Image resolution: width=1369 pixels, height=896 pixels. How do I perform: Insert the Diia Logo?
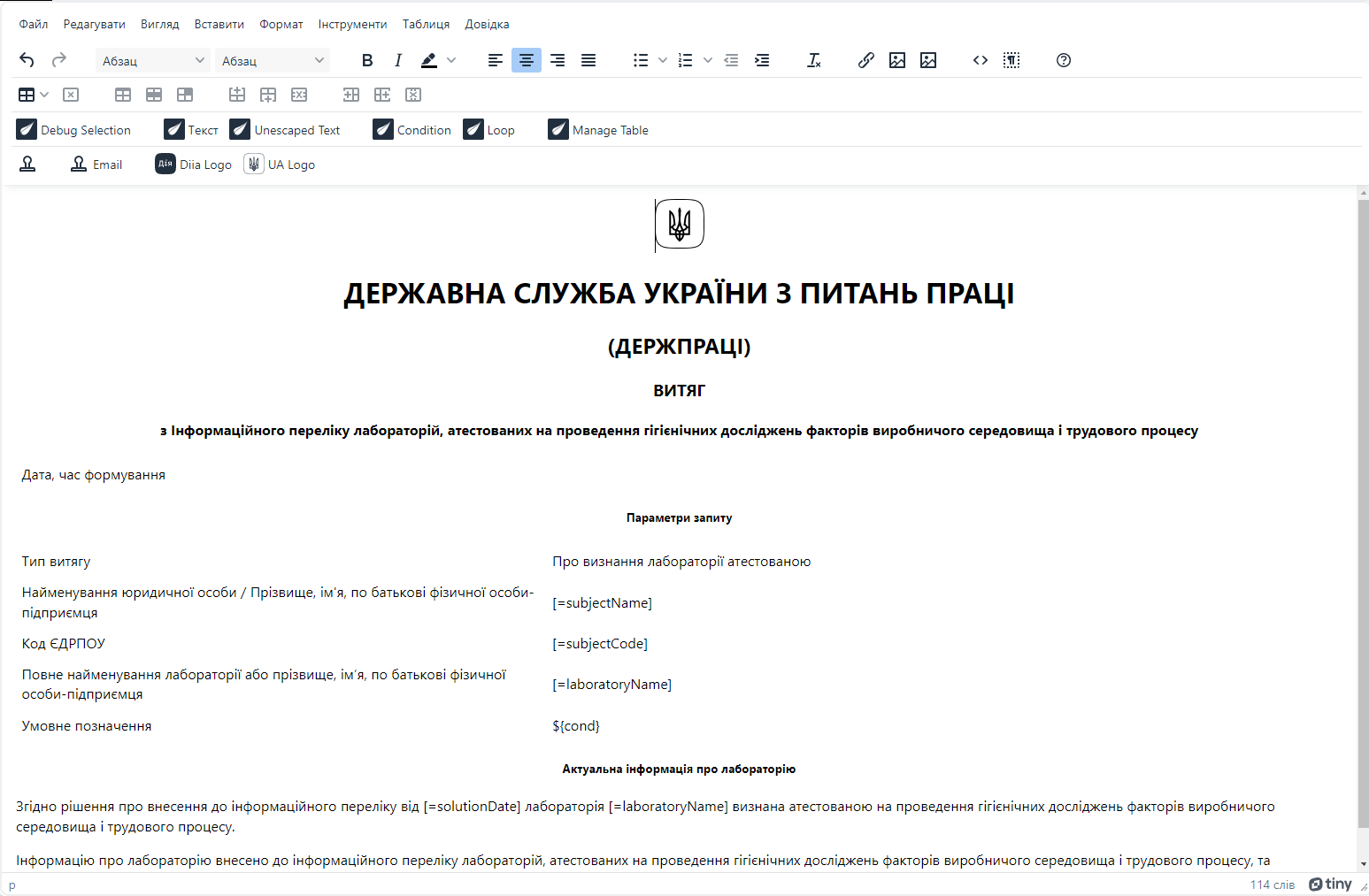click(194, 165)
